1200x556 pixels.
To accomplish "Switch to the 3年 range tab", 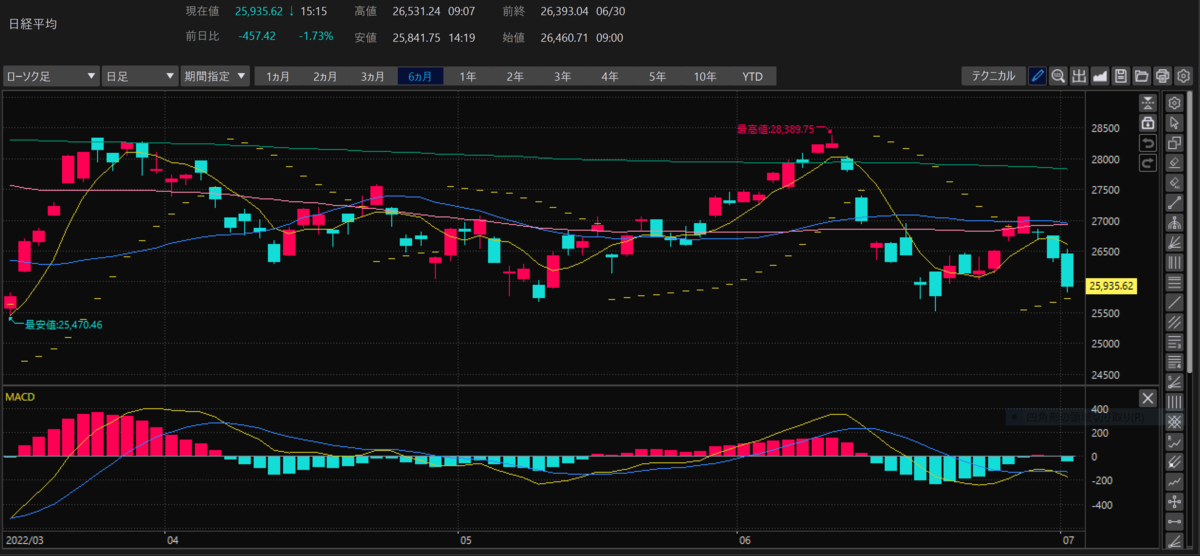I will 562,76.
